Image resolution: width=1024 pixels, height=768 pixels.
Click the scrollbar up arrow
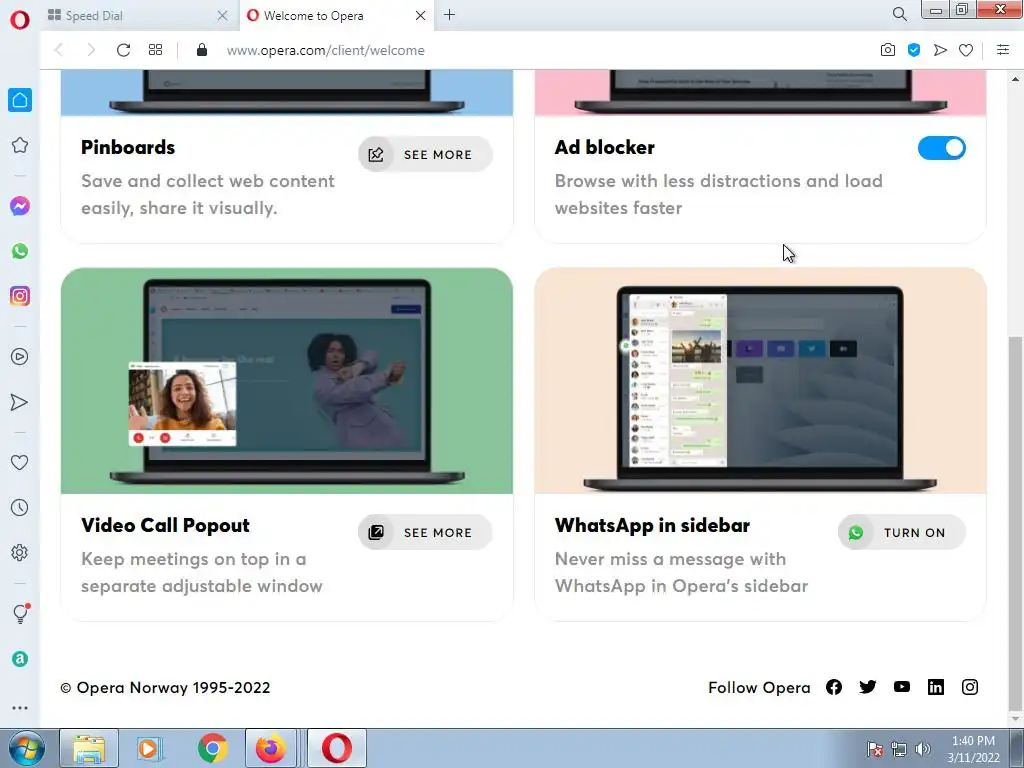(1014, 79)
